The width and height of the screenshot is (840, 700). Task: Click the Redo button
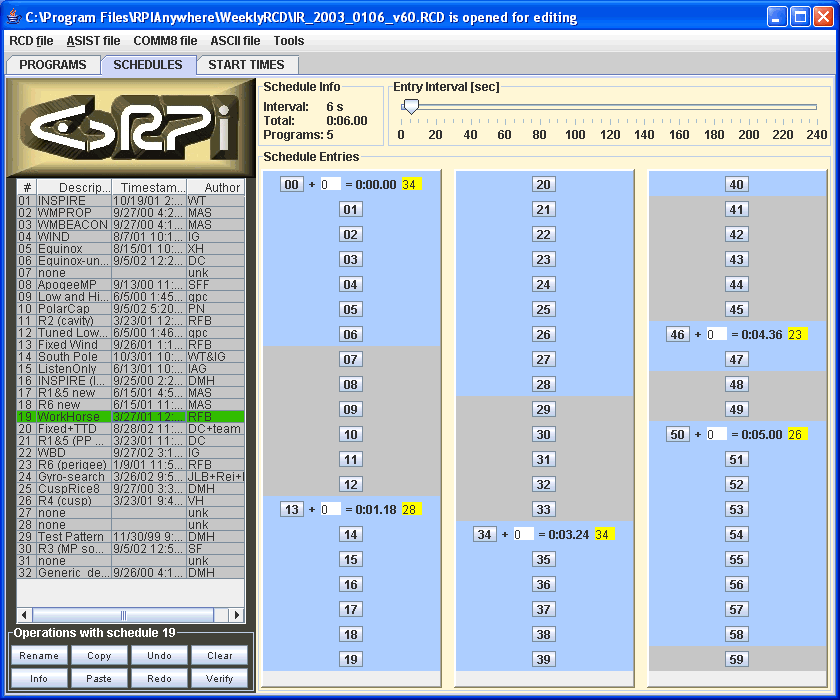(x=160, y=679)
